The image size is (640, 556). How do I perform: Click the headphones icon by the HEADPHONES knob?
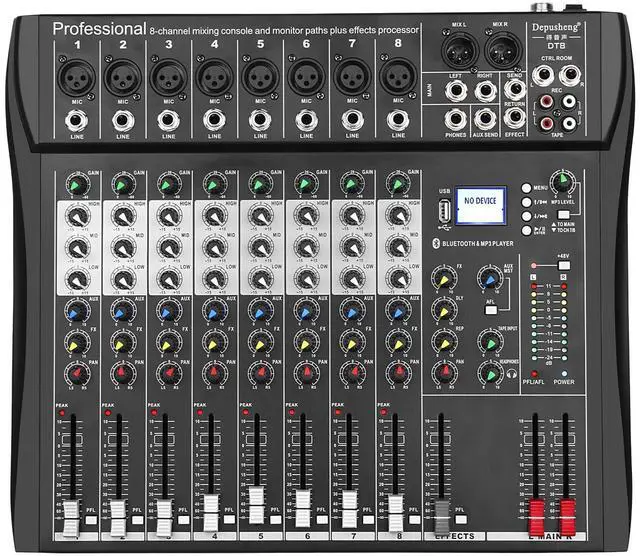pyautogui.click(x=512, y=373)
